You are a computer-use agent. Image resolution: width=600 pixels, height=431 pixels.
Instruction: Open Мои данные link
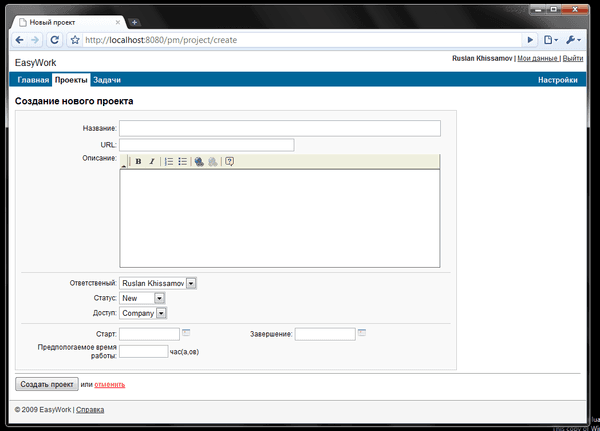[537, 58]
